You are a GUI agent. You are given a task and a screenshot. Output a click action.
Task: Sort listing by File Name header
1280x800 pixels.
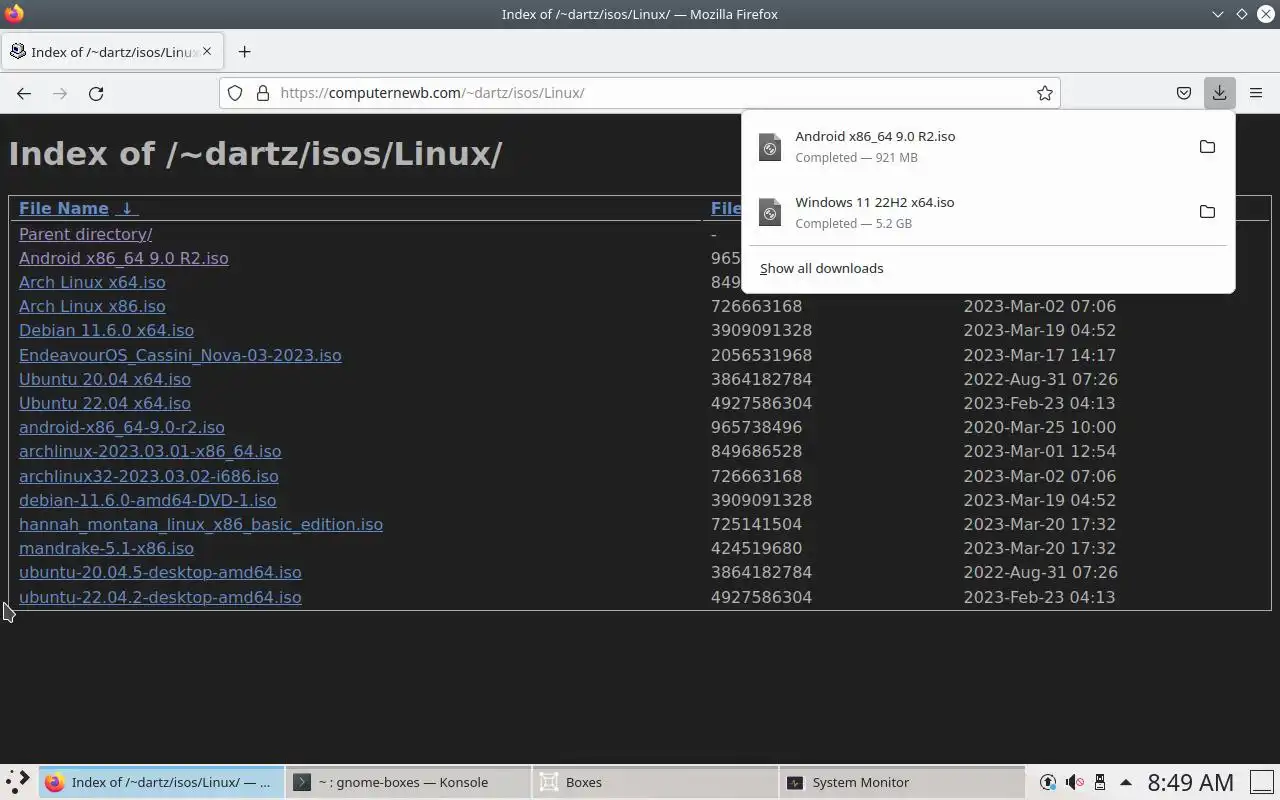click(x=64, y=208)
